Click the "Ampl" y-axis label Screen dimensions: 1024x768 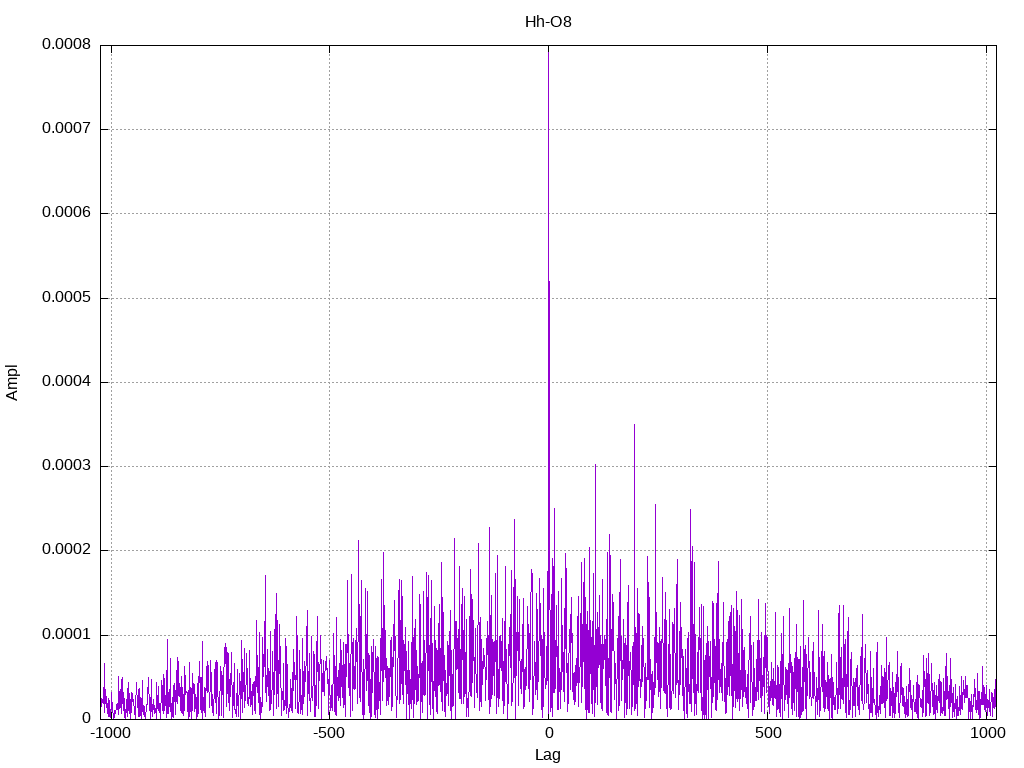pyautogui.click(x=12, y=381)
